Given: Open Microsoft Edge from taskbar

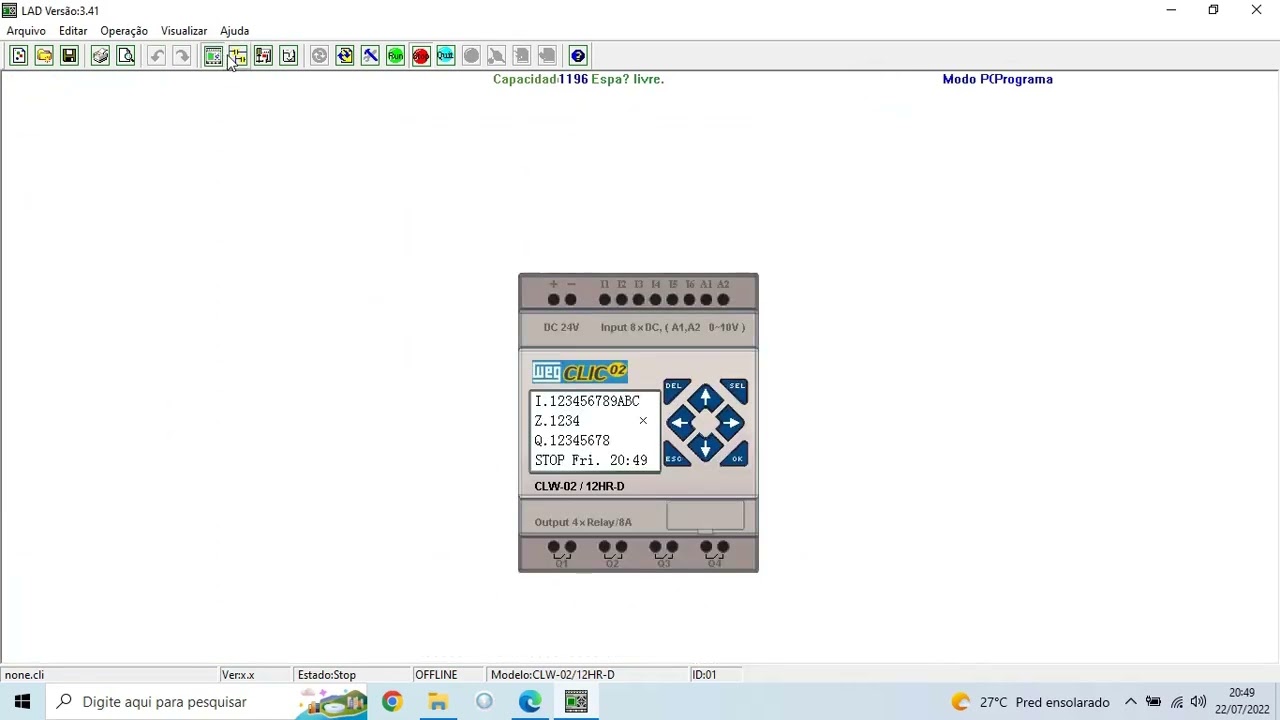Looking at the screenshot, I should 530,702.
